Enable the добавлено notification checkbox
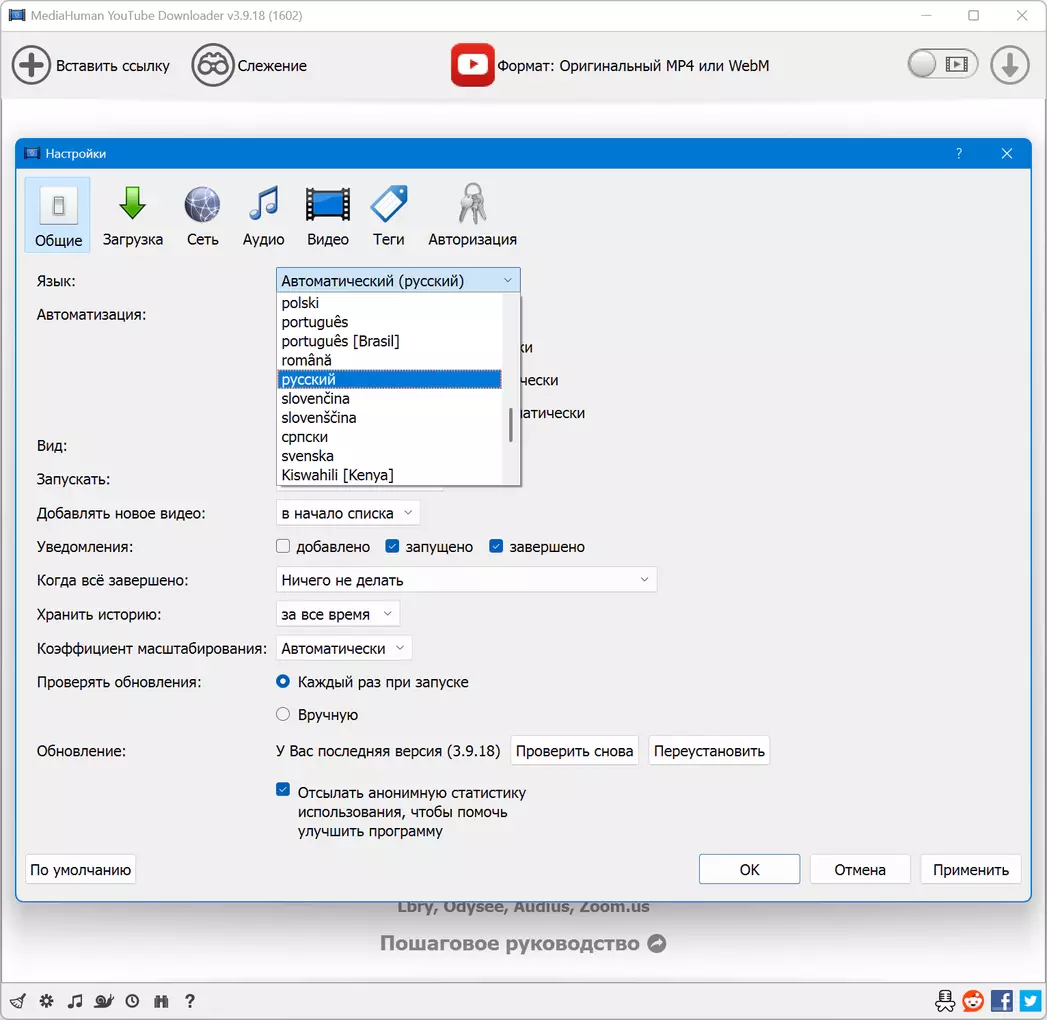This screenshot has width=1047, height=1020. pos(283,547)
